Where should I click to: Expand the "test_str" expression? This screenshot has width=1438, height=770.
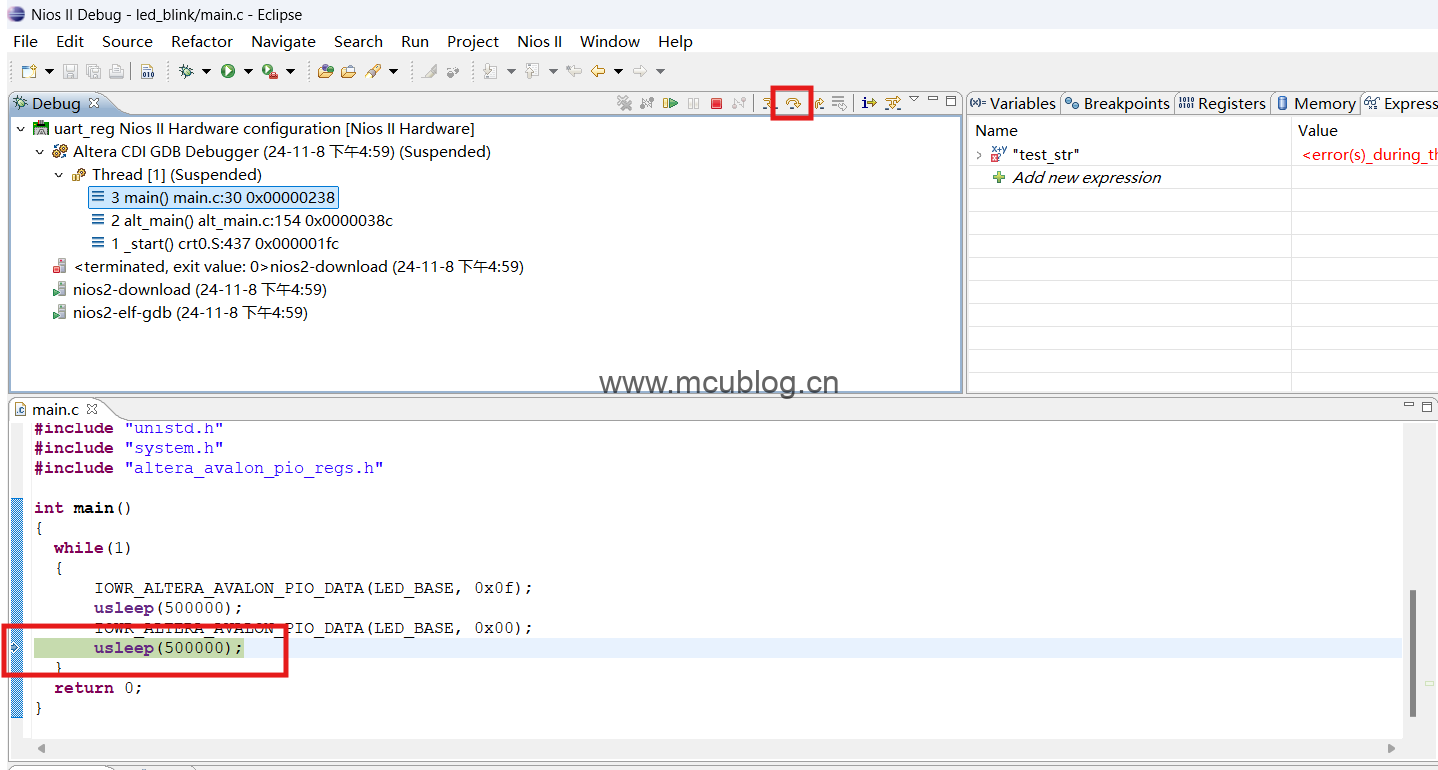point(979,155)
